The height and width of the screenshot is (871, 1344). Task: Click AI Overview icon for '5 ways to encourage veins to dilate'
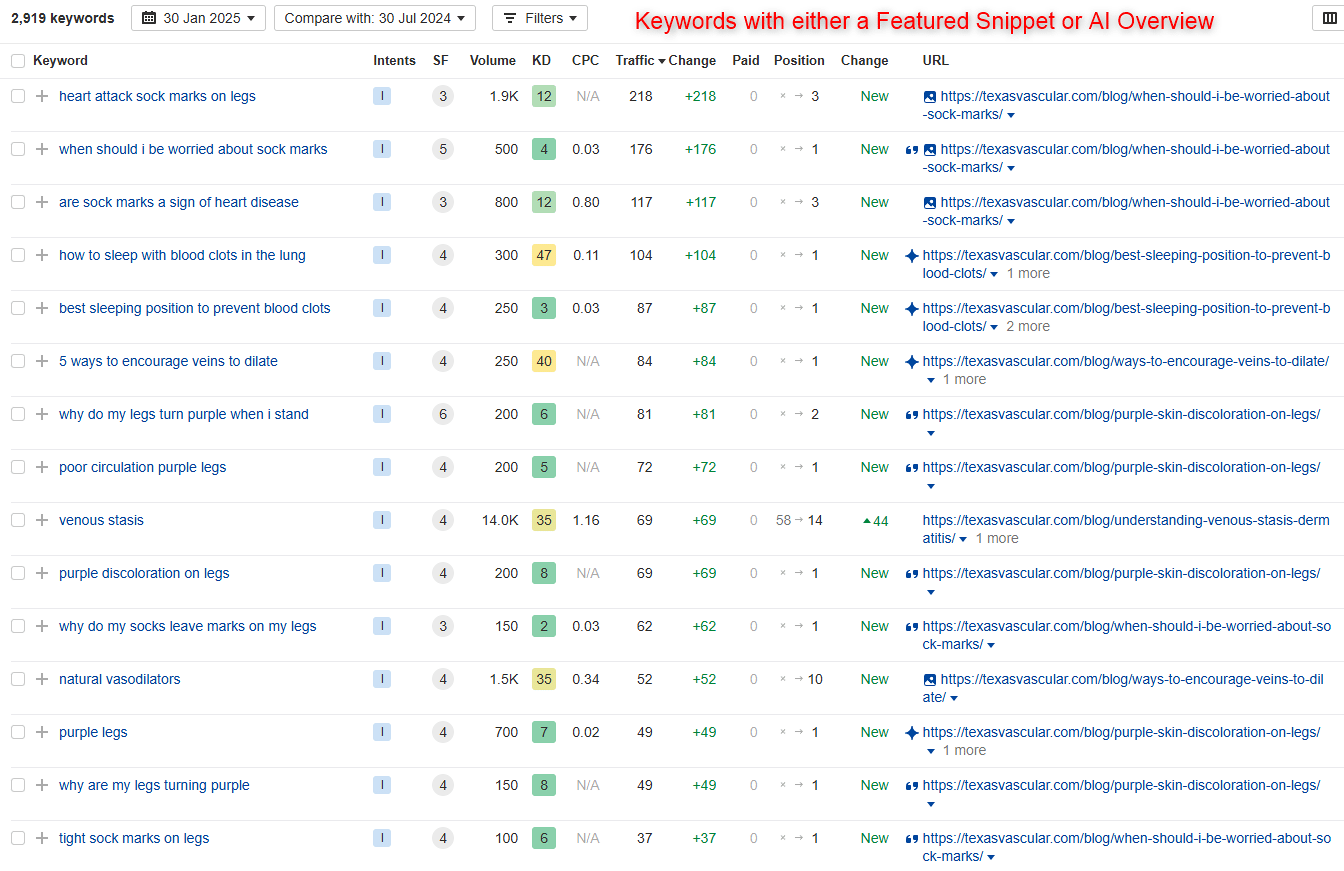pyautogui.click(x=911, y=362)
